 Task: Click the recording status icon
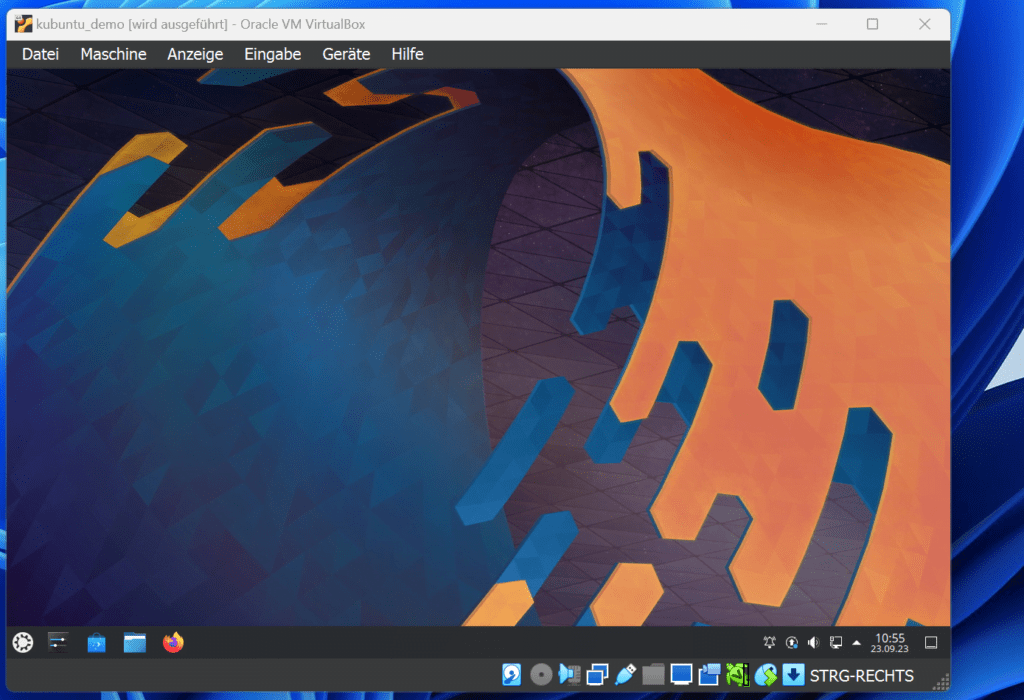tap(709, 675)
